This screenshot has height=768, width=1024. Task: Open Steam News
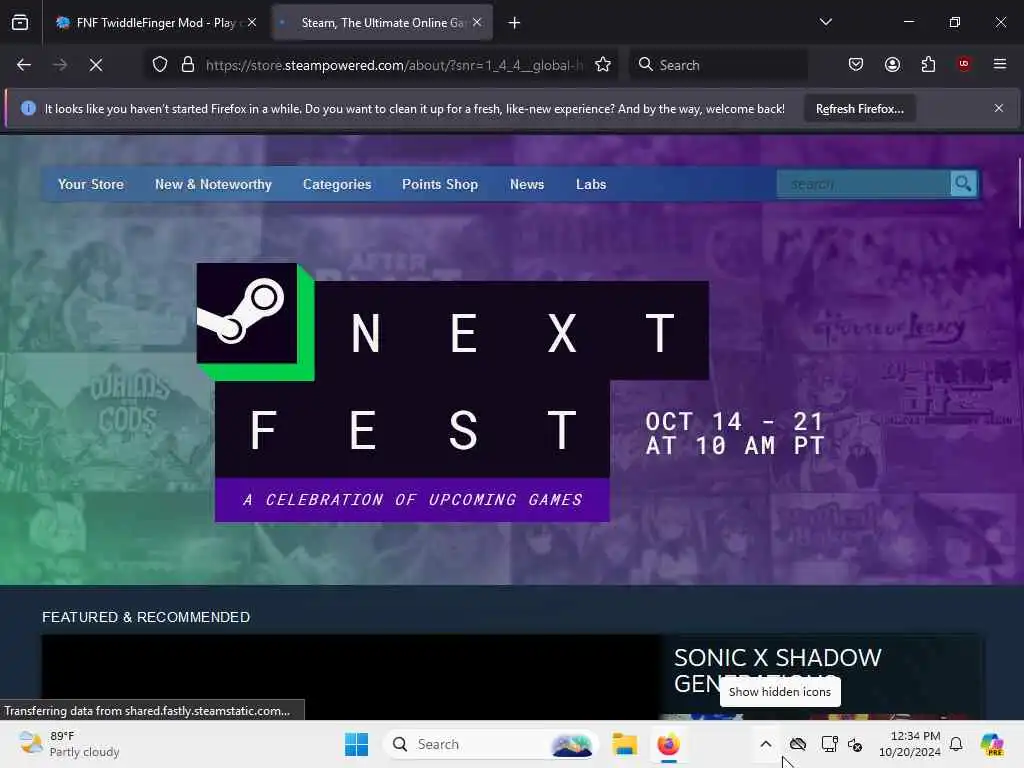pos(527,185)
